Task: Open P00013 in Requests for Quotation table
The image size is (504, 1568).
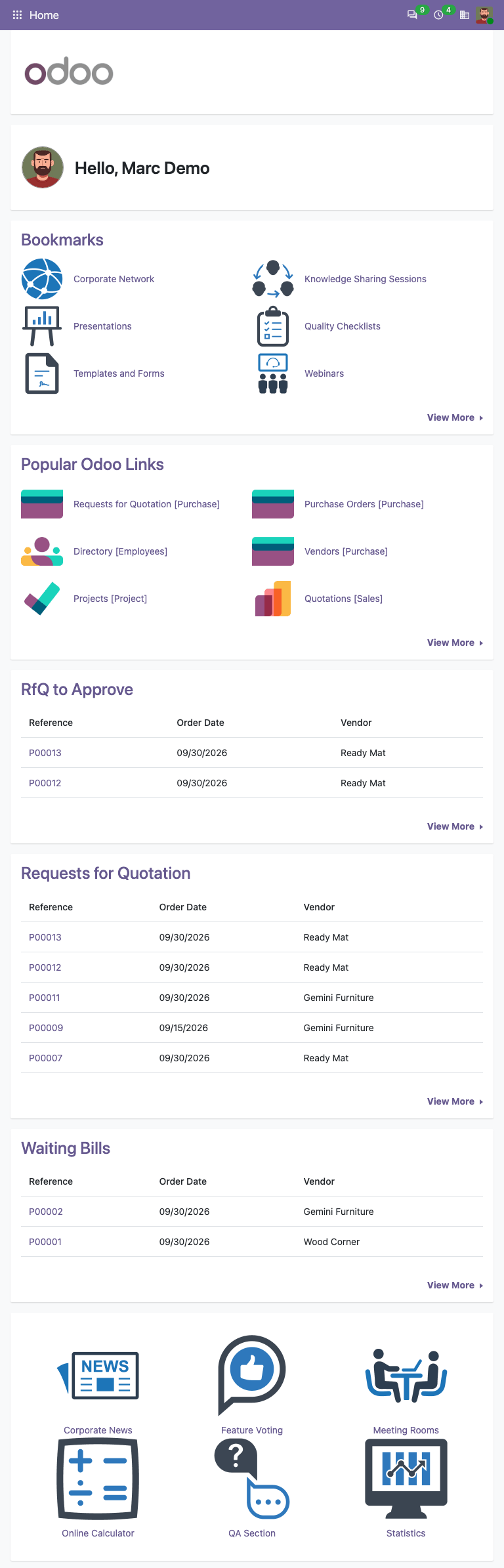Action: tap(45, 937)
